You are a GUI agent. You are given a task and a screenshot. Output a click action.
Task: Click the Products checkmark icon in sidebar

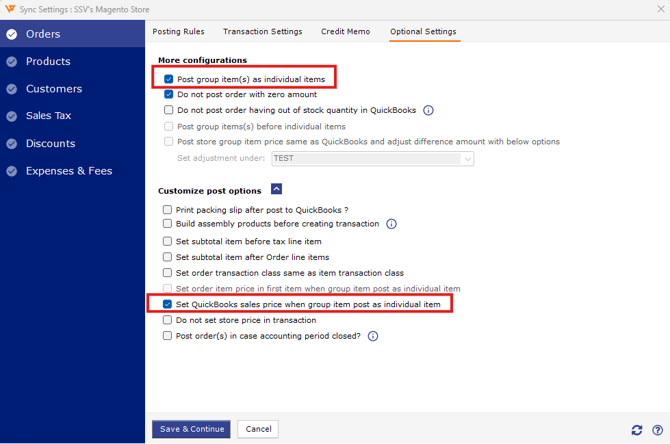pyautogui.click(x=12, y=62)
